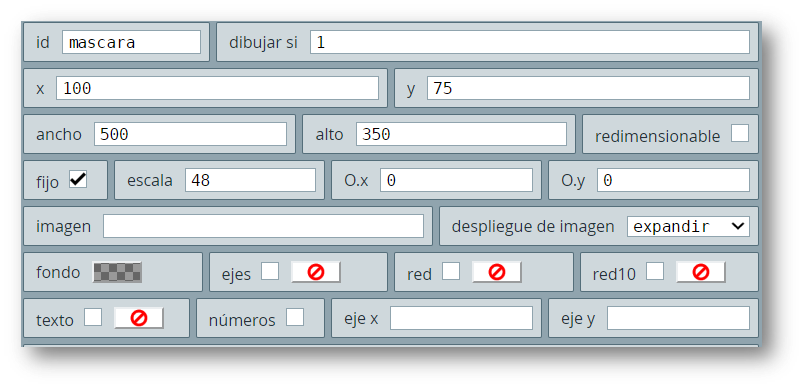
Task: Click the alto field with value 350
Action: [x=461, y=134]
